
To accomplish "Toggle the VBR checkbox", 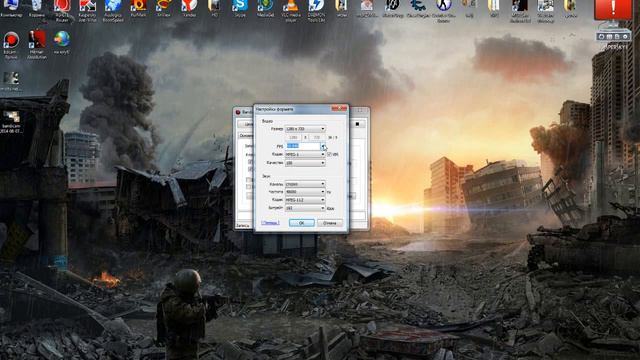I will click(x=329, y=154).
